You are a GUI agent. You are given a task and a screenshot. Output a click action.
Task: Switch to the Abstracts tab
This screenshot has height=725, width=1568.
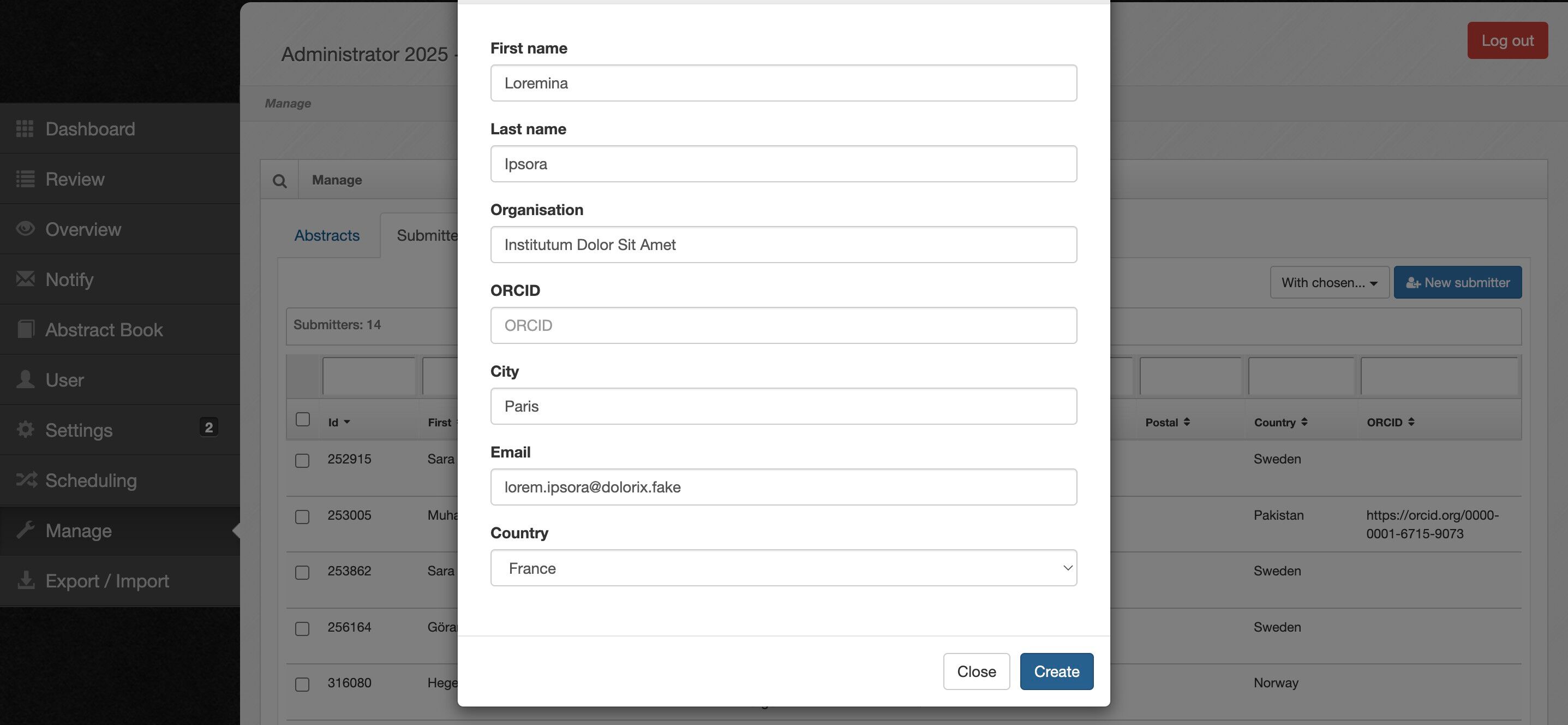(327, 235)
